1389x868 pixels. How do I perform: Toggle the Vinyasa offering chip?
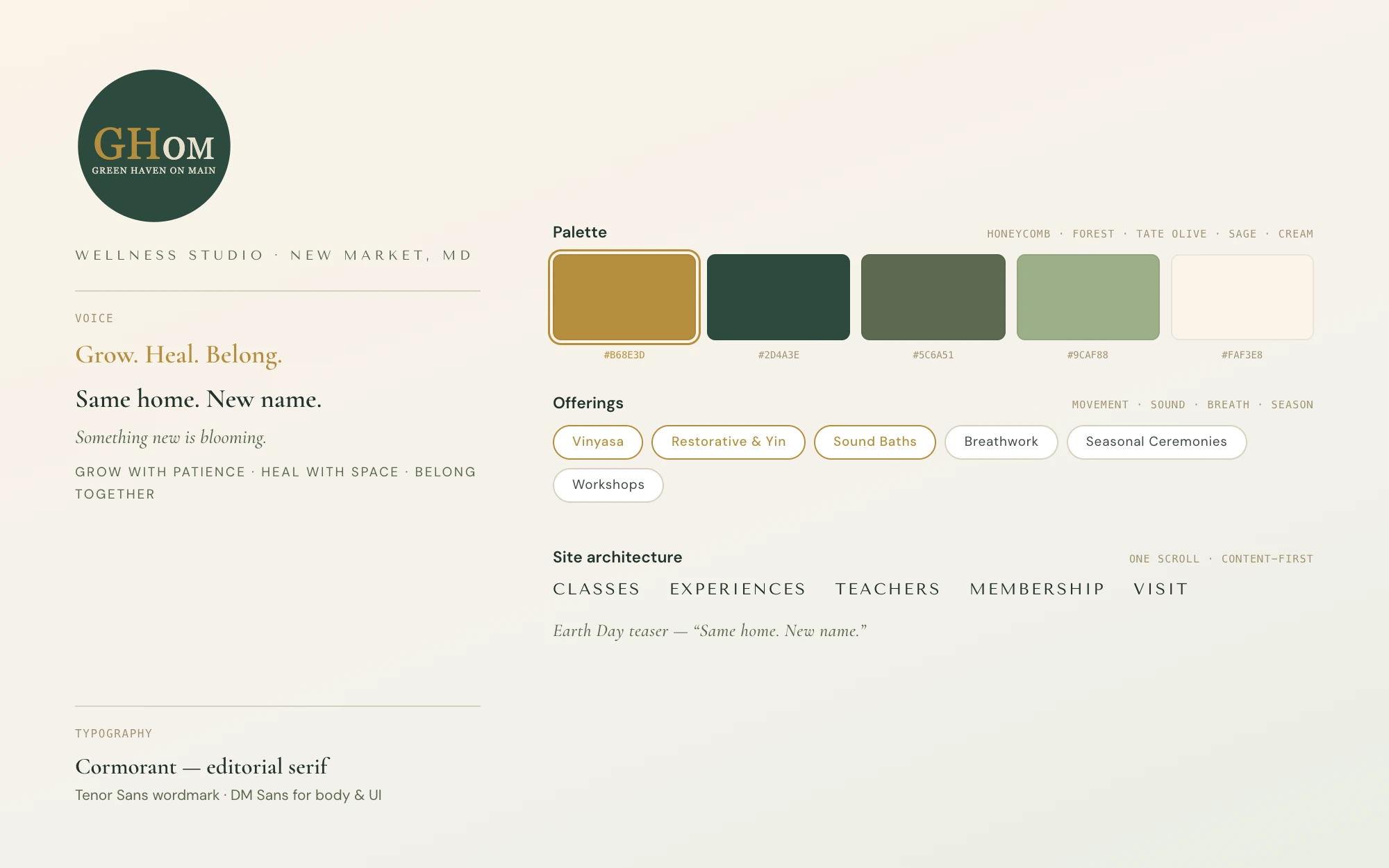pos(598,442)
